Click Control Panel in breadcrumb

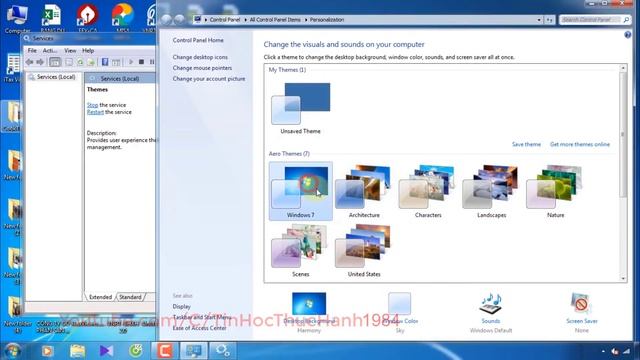(x=225, y=20)
